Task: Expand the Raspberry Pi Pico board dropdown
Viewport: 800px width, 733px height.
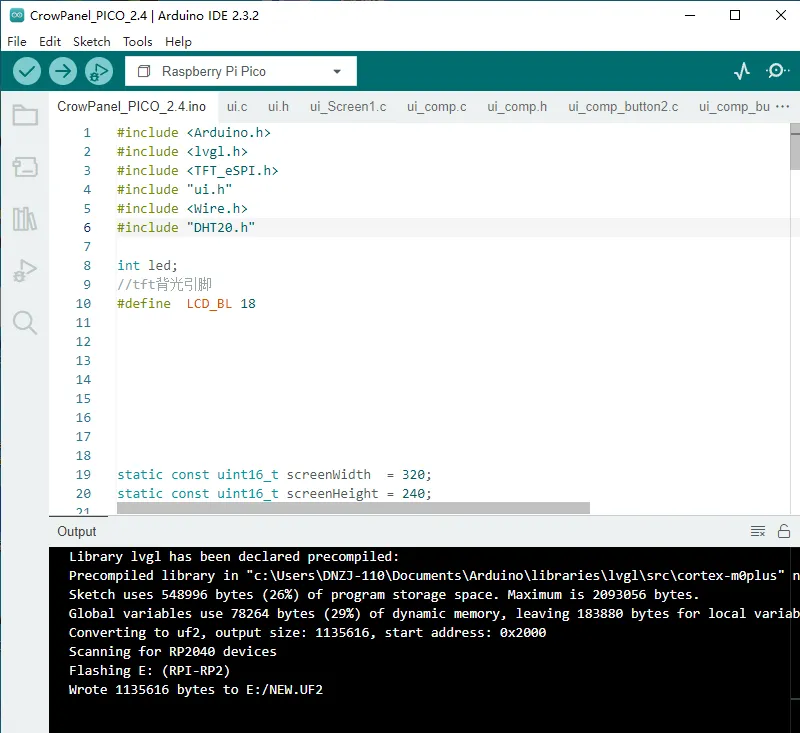Action: point(240,71)
